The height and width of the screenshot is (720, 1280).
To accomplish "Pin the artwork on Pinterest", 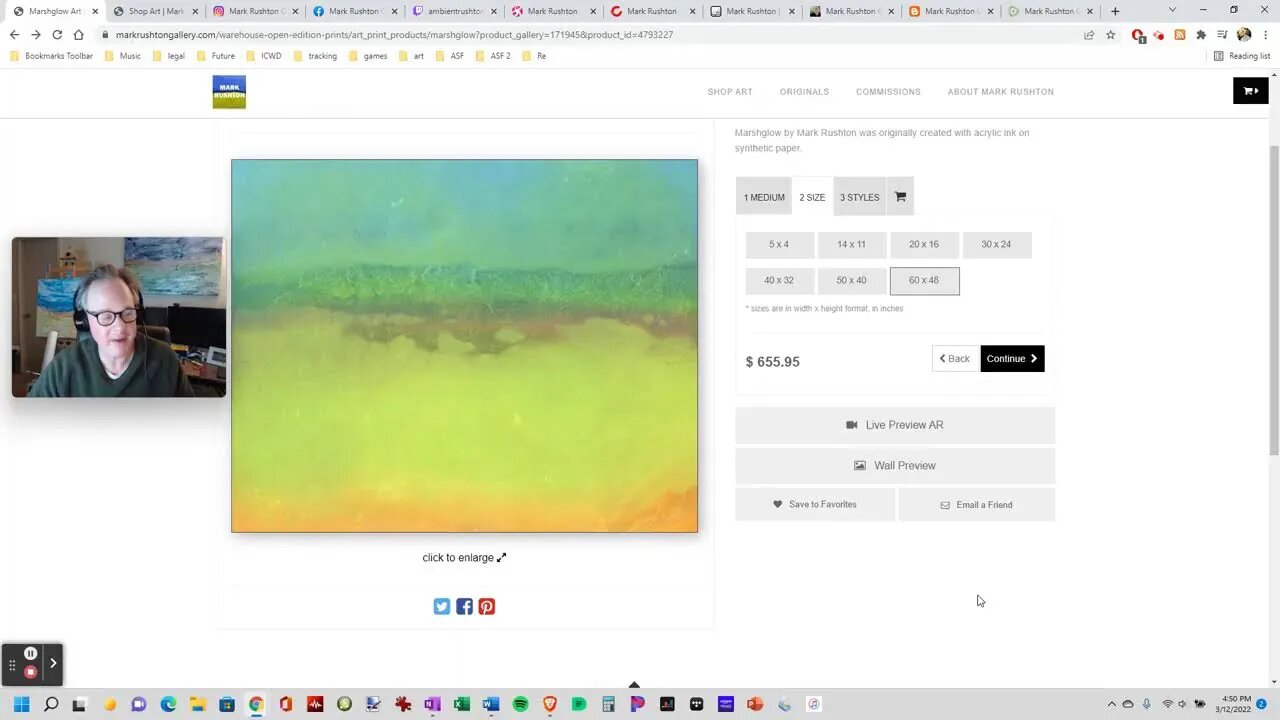I will click(486, 607).
